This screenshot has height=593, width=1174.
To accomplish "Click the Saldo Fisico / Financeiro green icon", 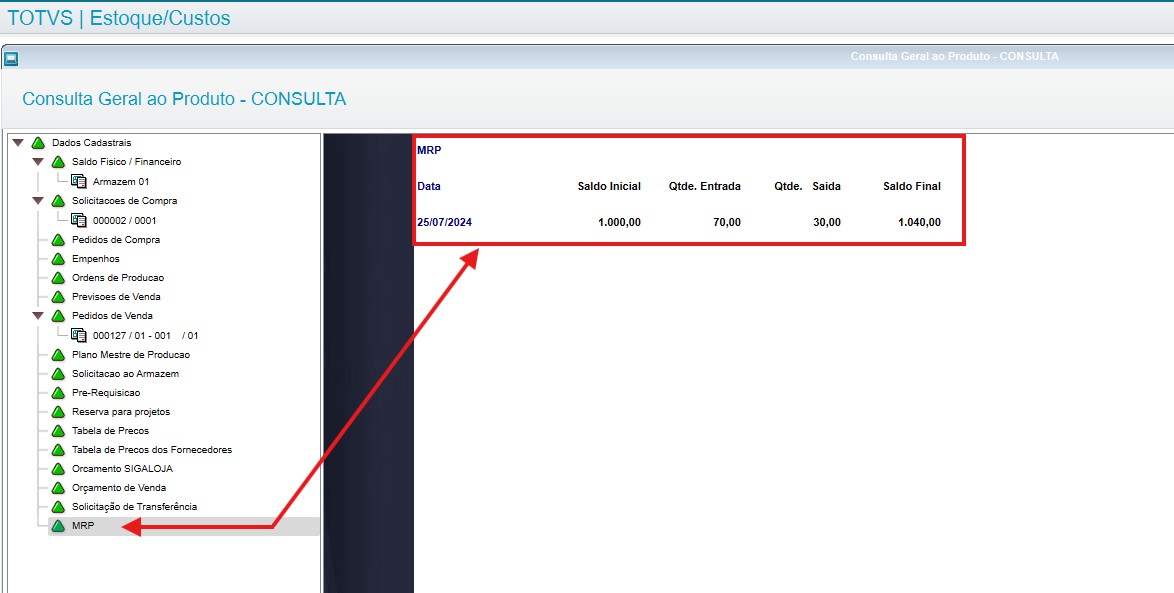I will (x=58, y=162).
